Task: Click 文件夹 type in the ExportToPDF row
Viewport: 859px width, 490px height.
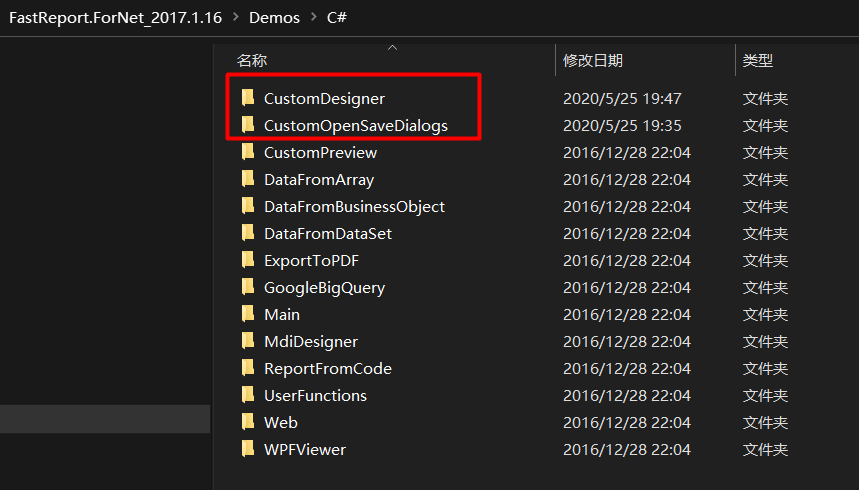Action: [x=765, y=260]
